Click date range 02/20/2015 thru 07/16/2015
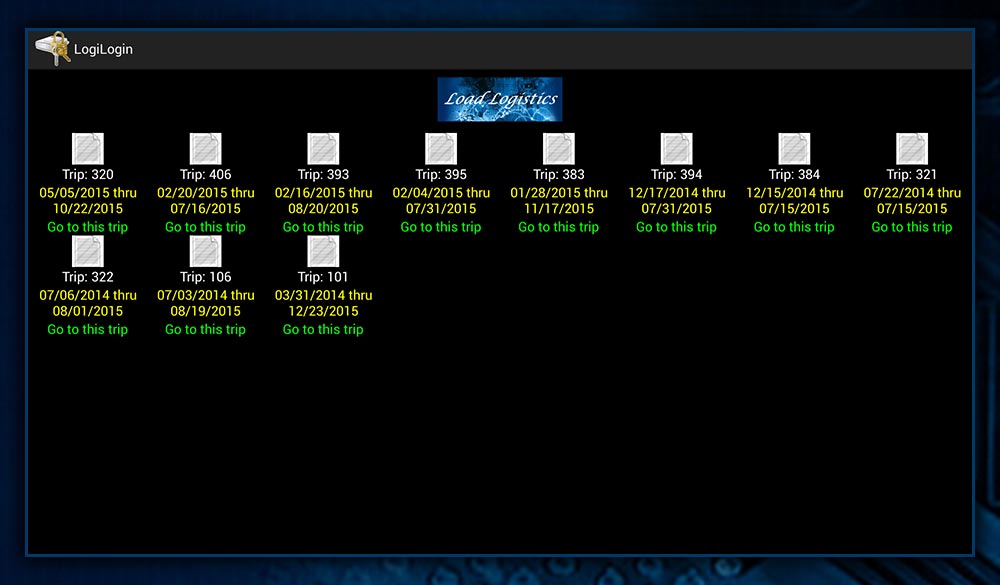The image size is (1000, 585). point(205,201)
